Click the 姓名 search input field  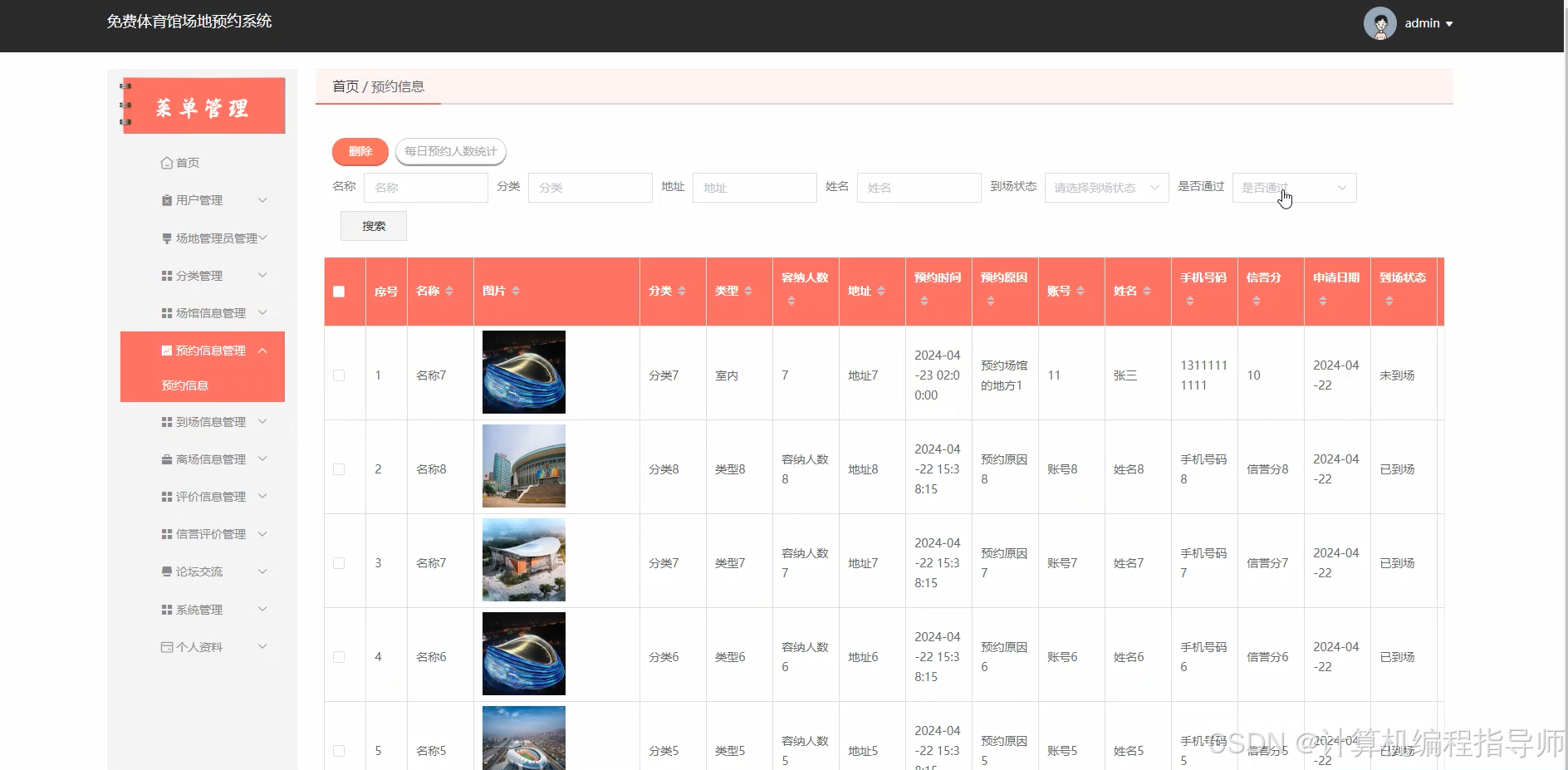point(919,188)
